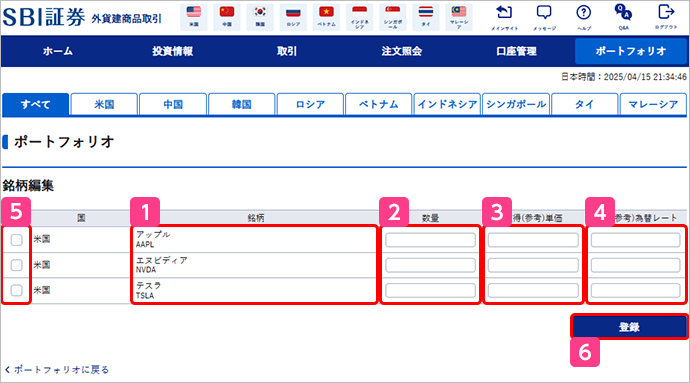690x383 pixels.
Task: Tick the checkbox for エヌビディア NVDA row
Action: click(17, 265)
